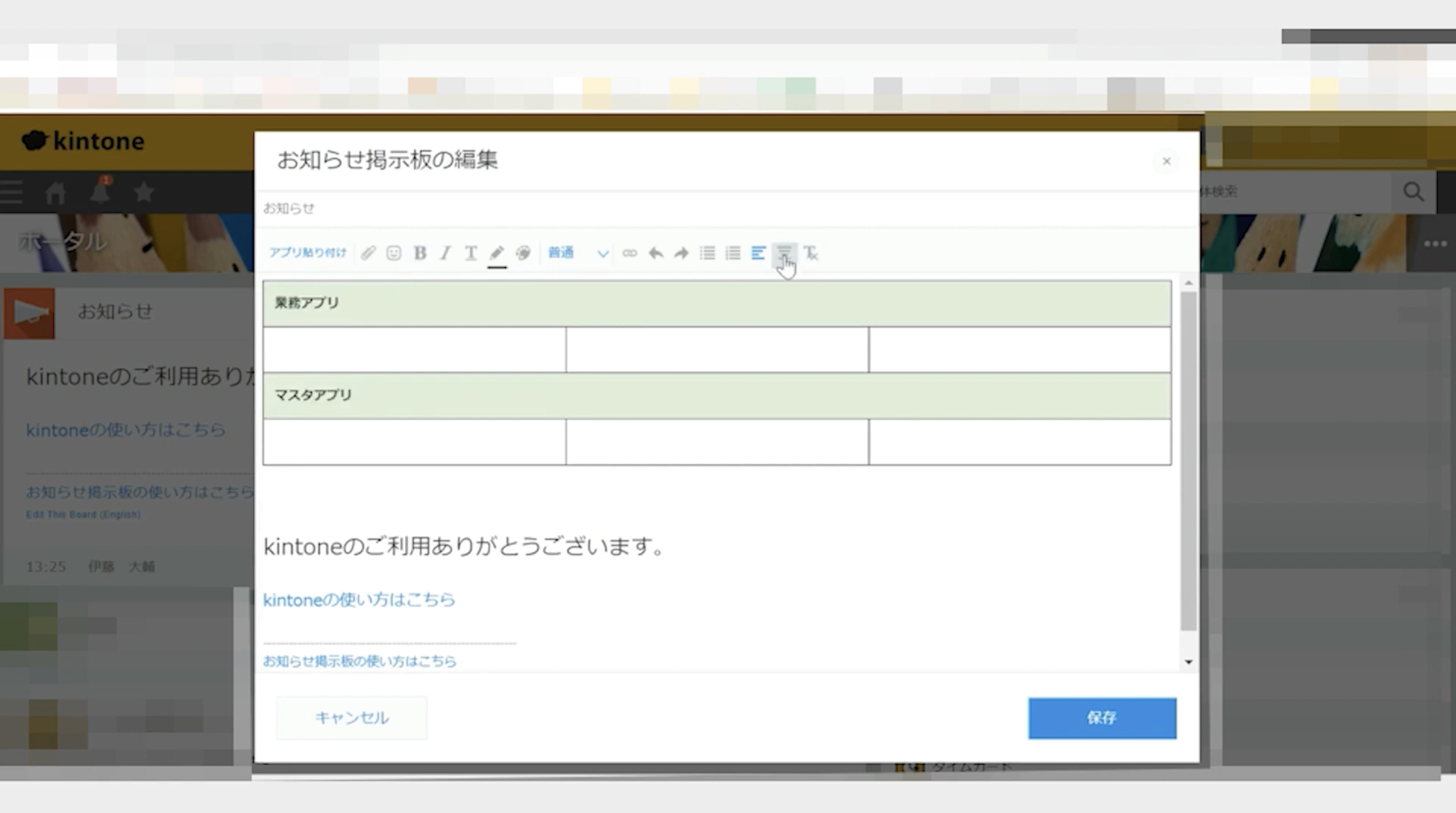Open the kintoneの使い方はこちら link

tap(359, 600)
